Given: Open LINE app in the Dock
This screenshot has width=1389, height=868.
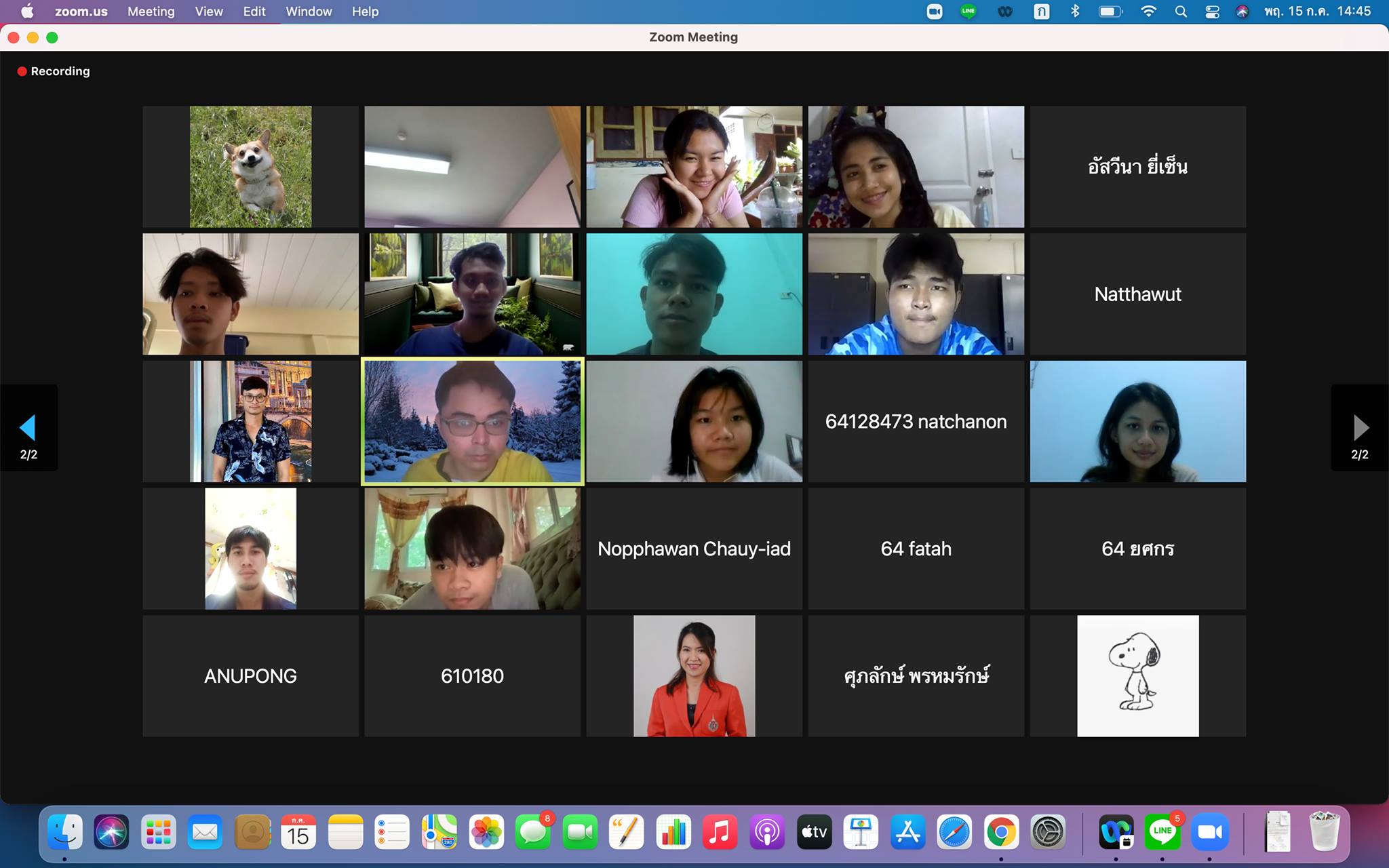Looking at the screenshot, I should click(1162, 832).
